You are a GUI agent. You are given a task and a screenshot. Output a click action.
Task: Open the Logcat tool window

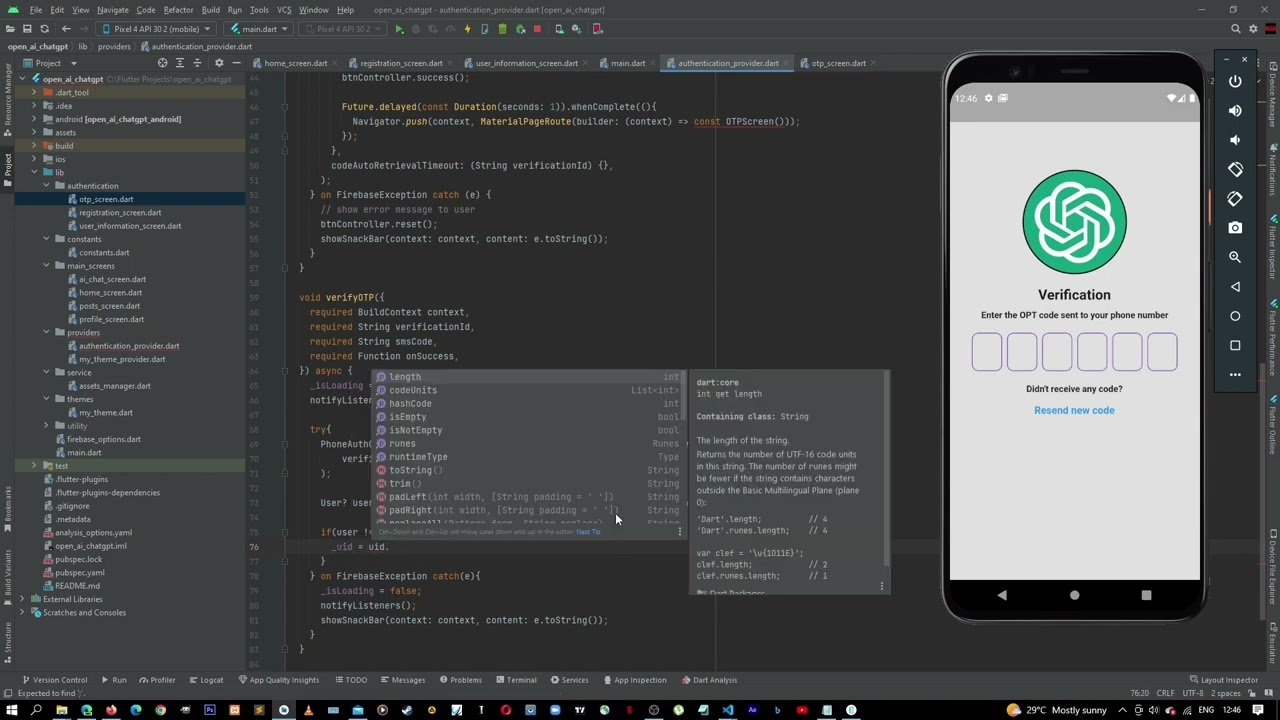[205, 680]
